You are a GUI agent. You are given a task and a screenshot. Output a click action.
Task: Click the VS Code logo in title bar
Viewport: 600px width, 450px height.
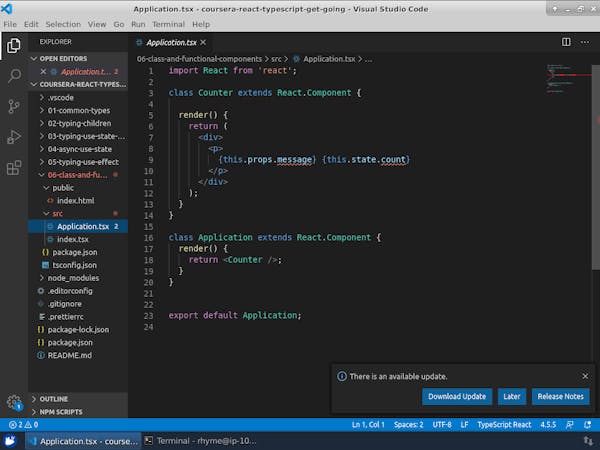[7, 8]
